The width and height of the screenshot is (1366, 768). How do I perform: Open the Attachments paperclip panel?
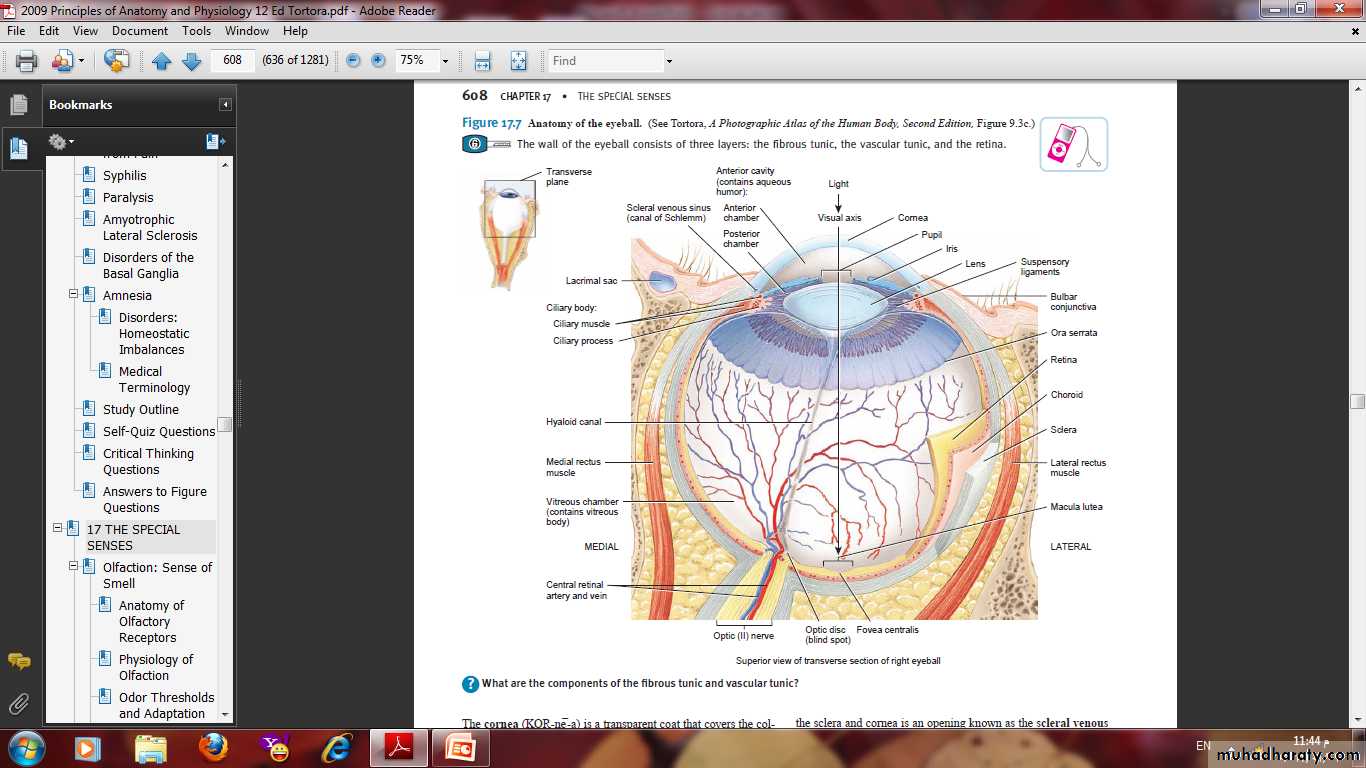coord(18,703)
